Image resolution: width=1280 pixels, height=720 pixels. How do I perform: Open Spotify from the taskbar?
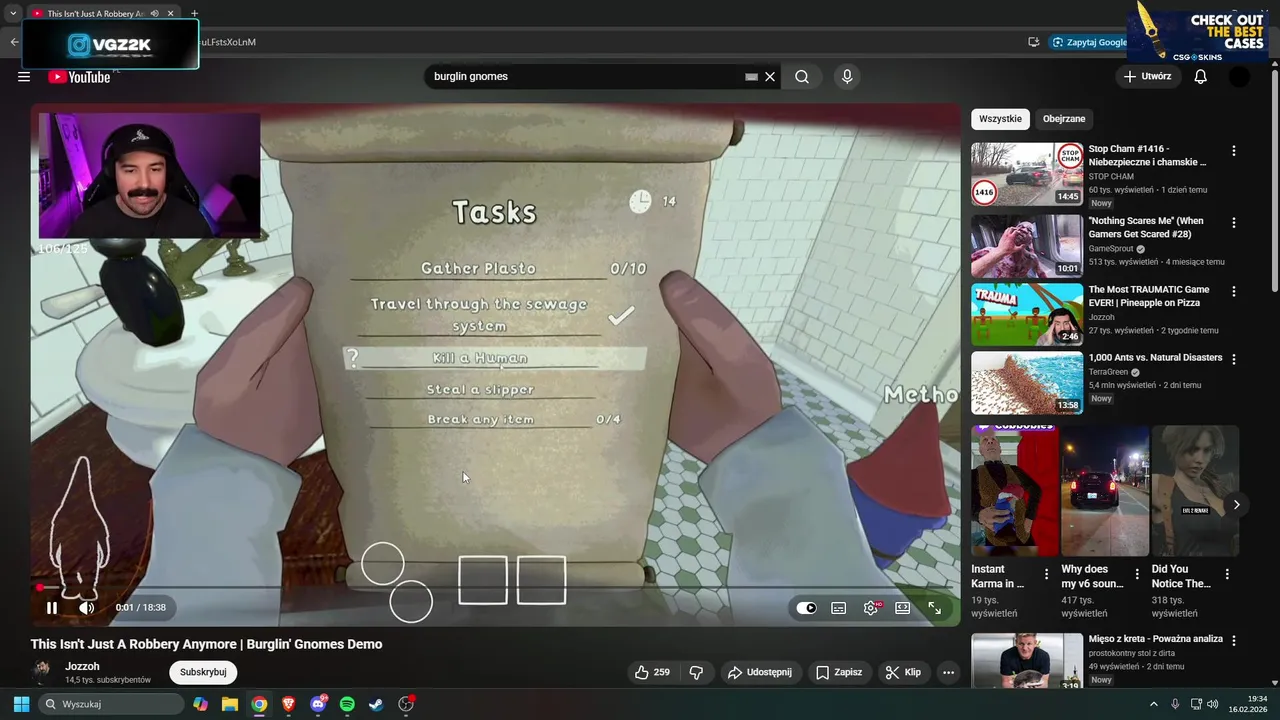[x=347, y=704]
